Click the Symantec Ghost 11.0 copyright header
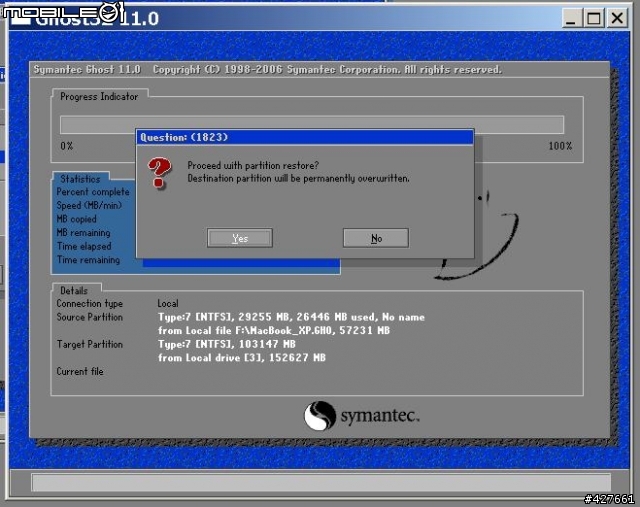640x507 pixels. coord(267,70)
